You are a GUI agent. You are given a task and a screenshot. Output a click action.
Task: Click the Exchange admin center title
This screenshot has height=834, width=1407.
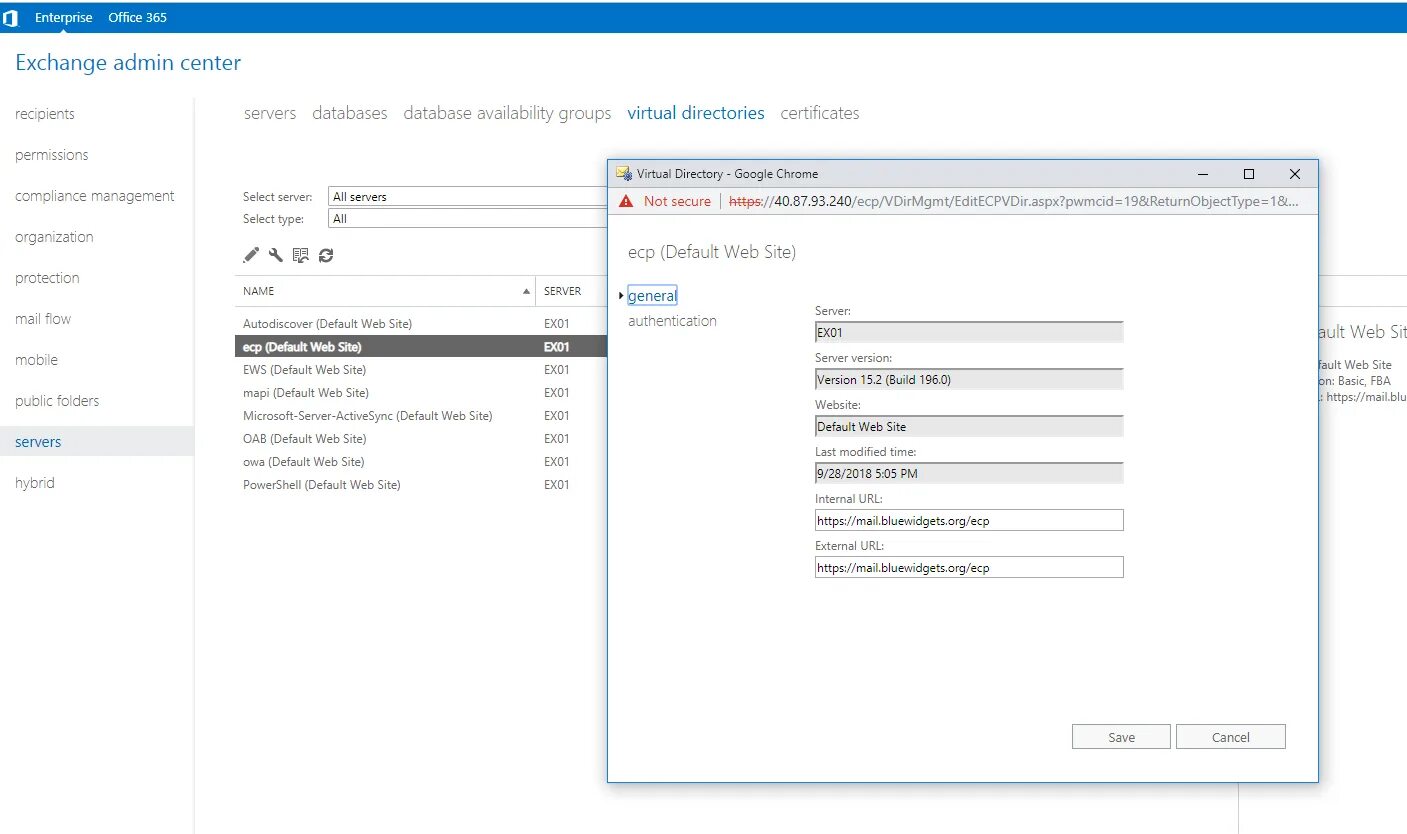coord(128,63)
